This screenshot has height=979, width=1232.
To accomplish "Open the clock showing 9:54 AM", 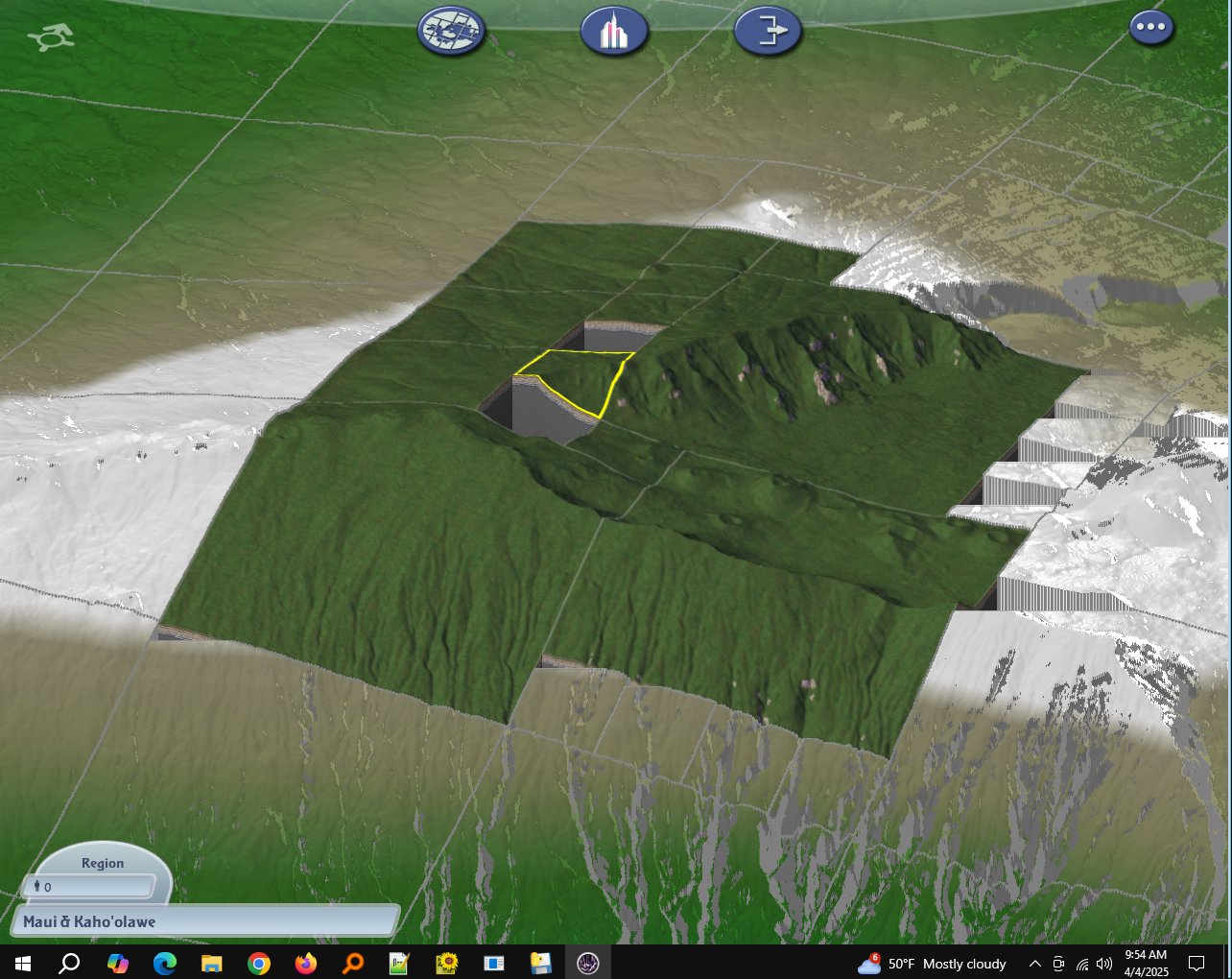I will (x=1146, y=963).
